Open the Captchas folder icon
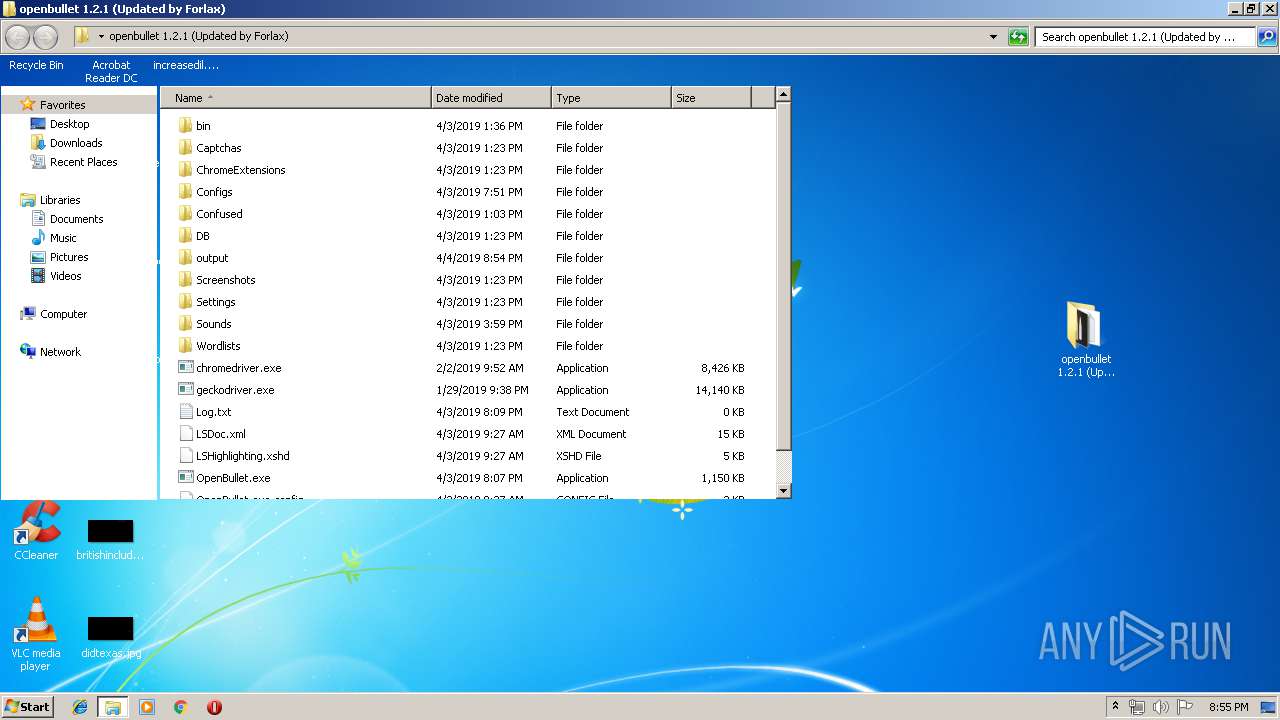The height and width of the screenshot is (720, 1280). pos(185,148)
